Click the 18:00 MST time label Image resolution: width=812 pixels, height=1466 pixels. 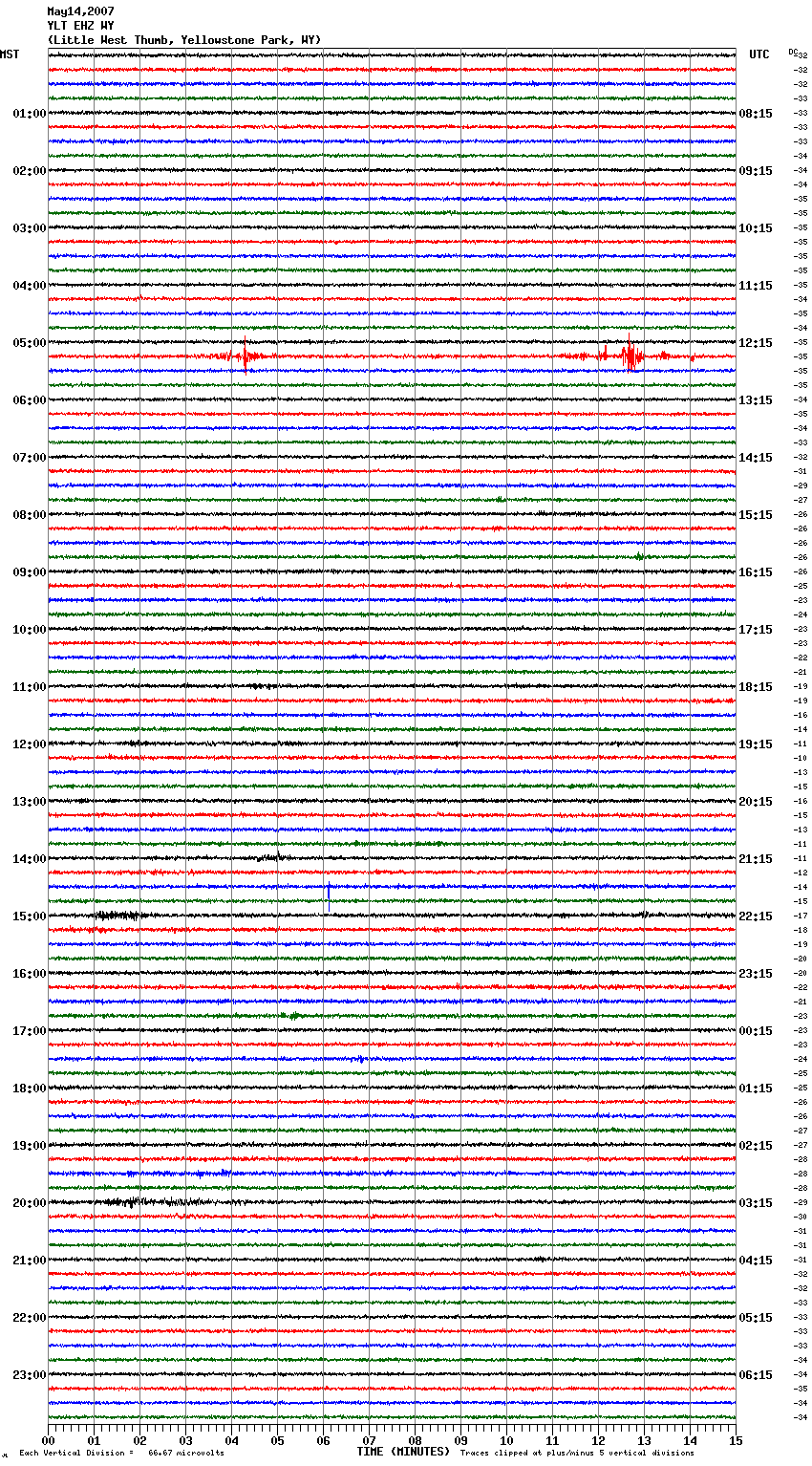(x=30, y=1089)
